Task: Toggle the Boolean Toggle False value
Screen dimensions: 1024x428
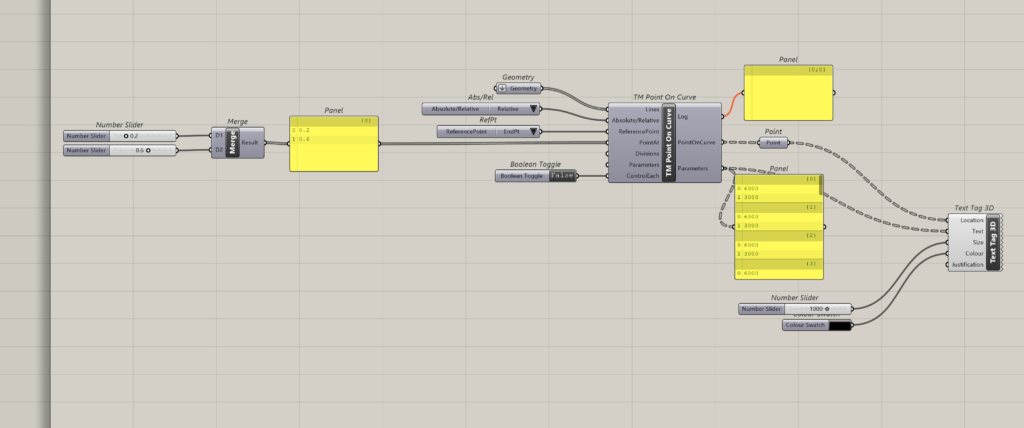Action: (x=563, y=176)
